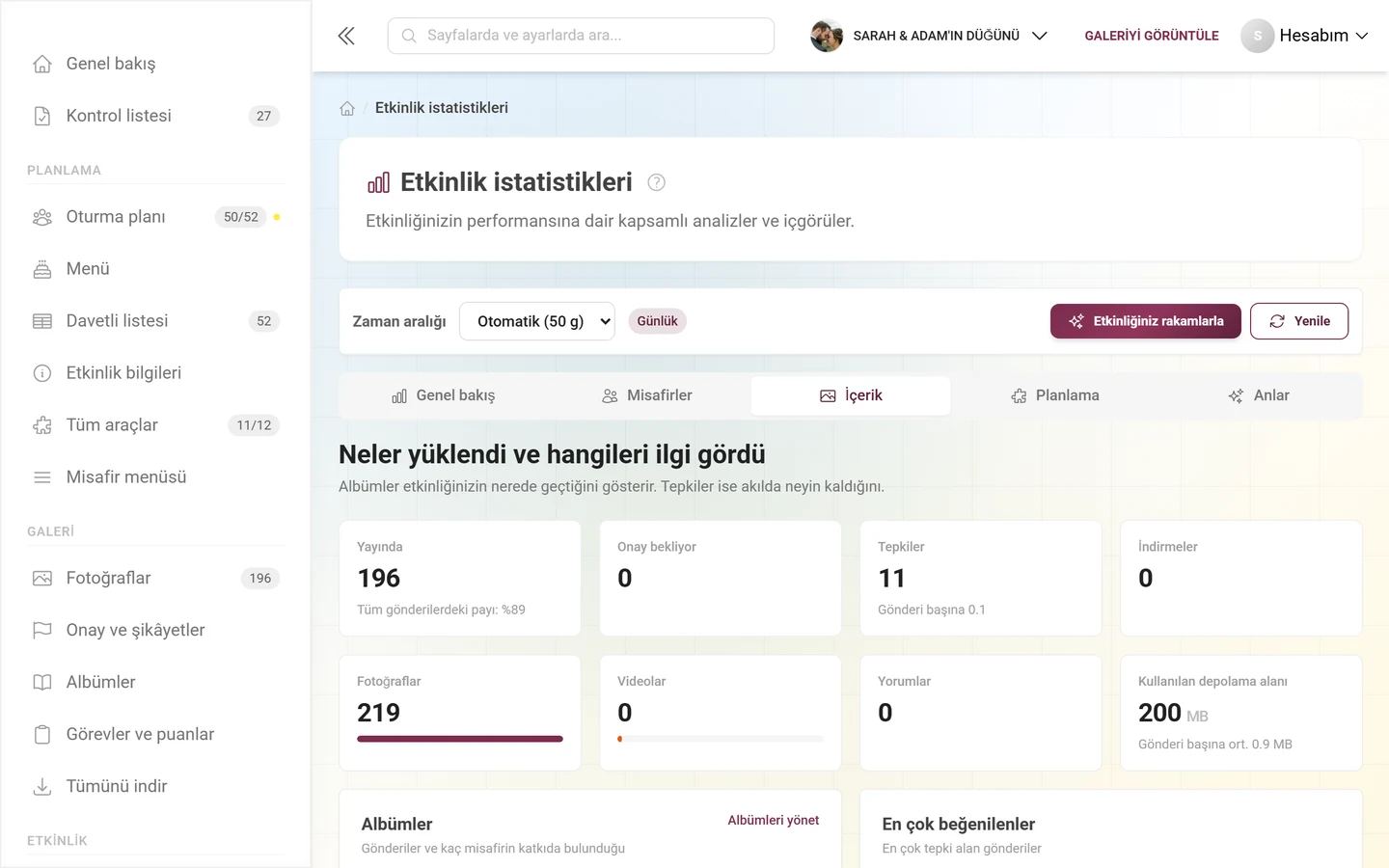Open Etkinlik bilgileri page
This screenshot has height=868, width=1389.
click(x=155, y=373)
